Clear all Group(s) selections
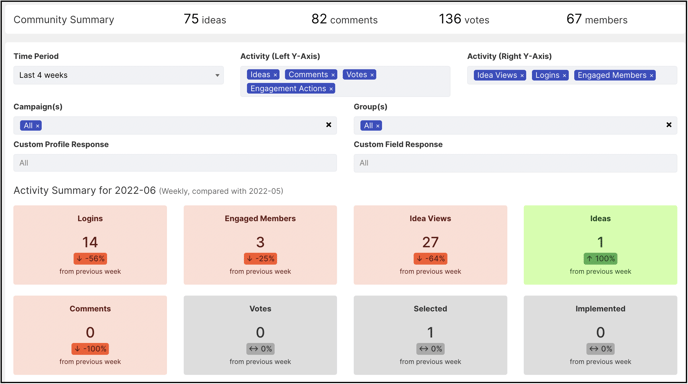Viewport: 688px width, 384px height. 669,125
